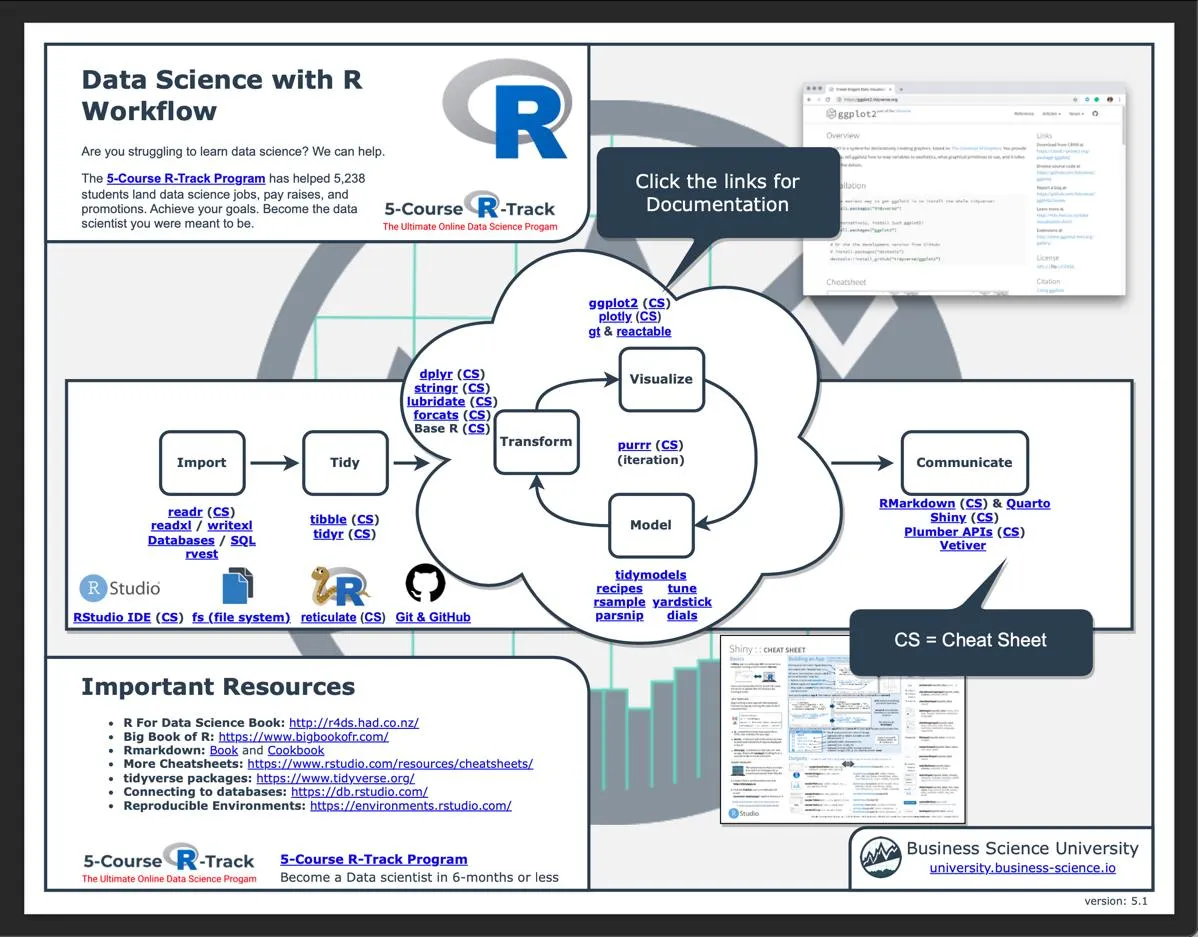This screenshot has width=1198, height=937.
Task: Open the lubridate documentation link
Action: [x=435, y=401]
